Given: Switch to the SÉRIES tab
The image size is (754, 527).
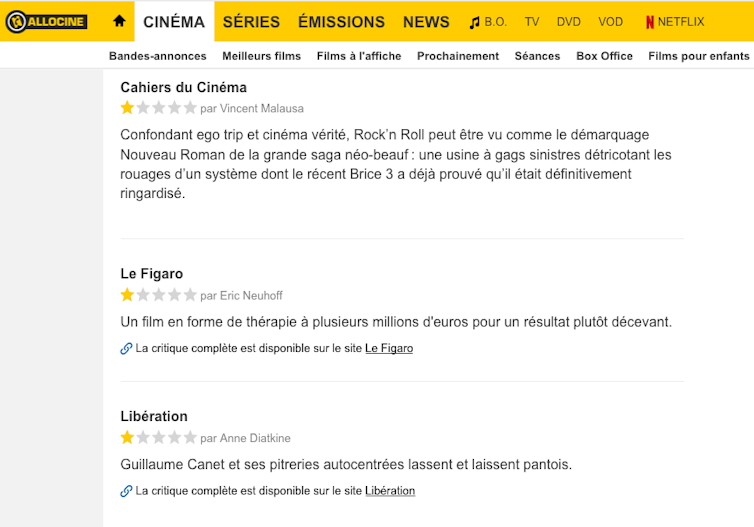Looking at the screenshot, I should point(251,22).
